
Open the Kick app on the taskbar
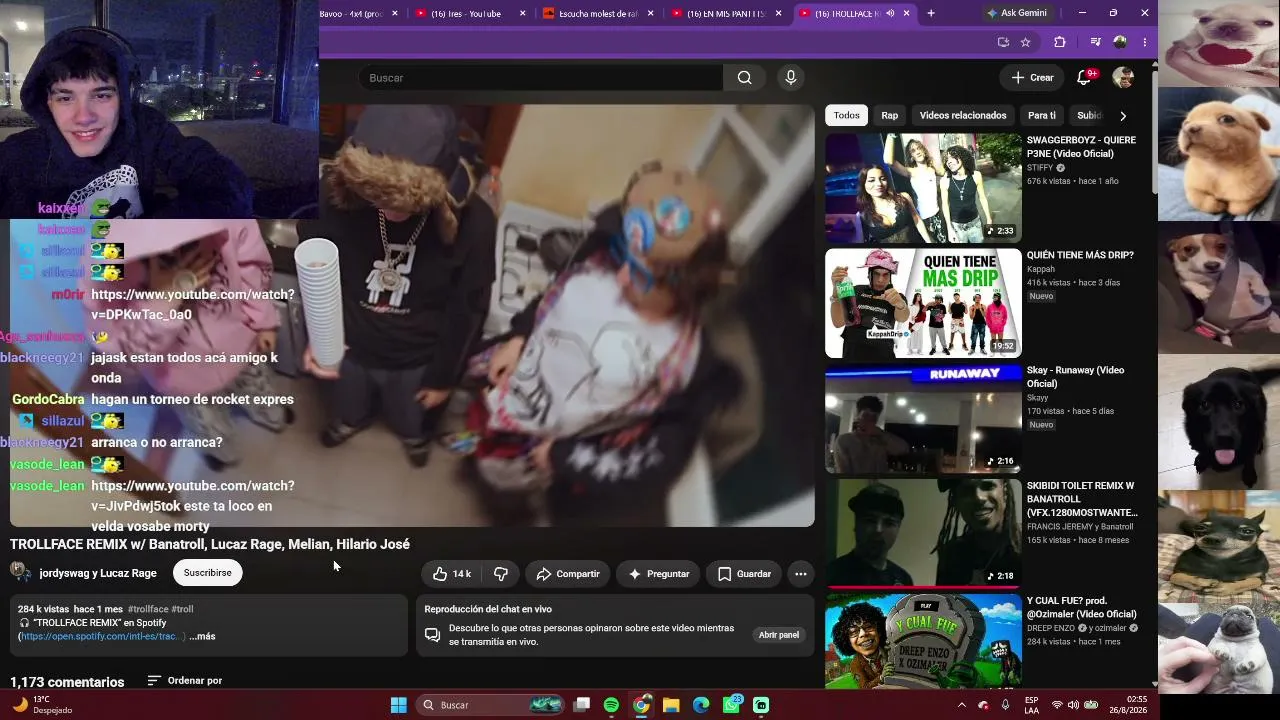(761, 705)
